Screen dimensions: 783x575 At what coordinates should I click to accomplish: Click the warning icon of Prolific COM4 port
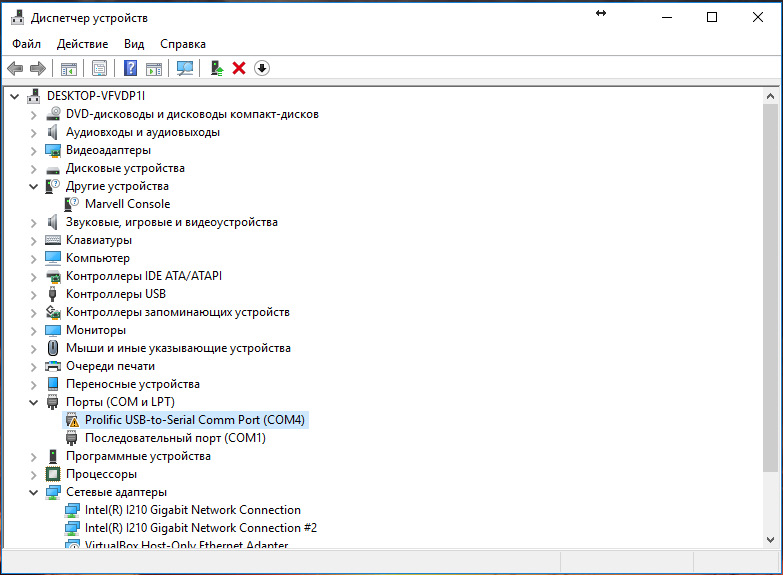pos(72,420)
